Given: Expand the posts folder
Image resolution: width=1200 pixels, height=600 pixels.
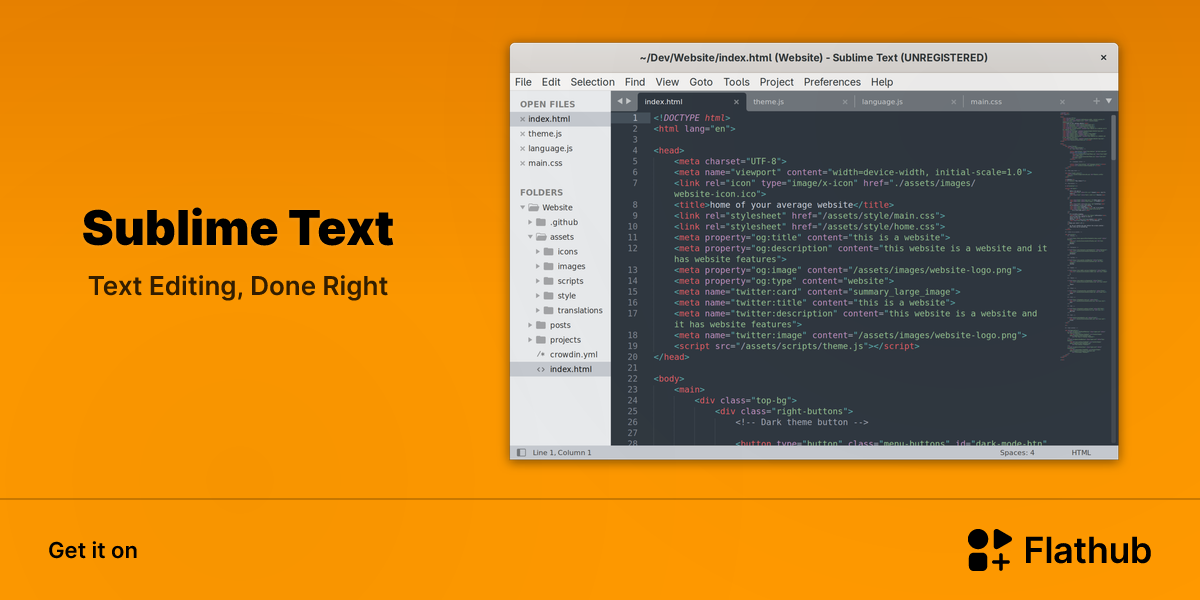Looking at the screenshot, I should tap(530, 325).
